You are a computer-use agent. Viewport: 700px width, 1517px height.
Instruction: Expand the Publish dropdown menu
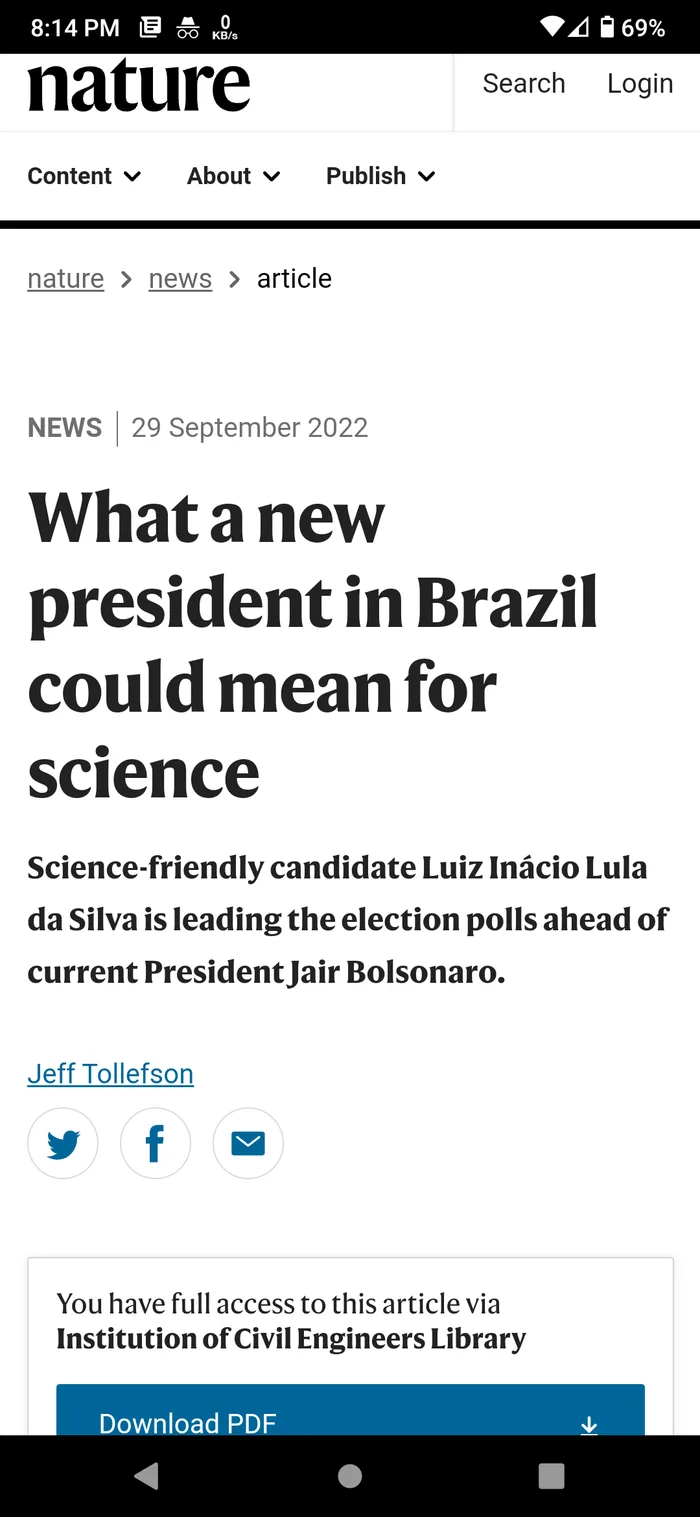coord(381,176)
